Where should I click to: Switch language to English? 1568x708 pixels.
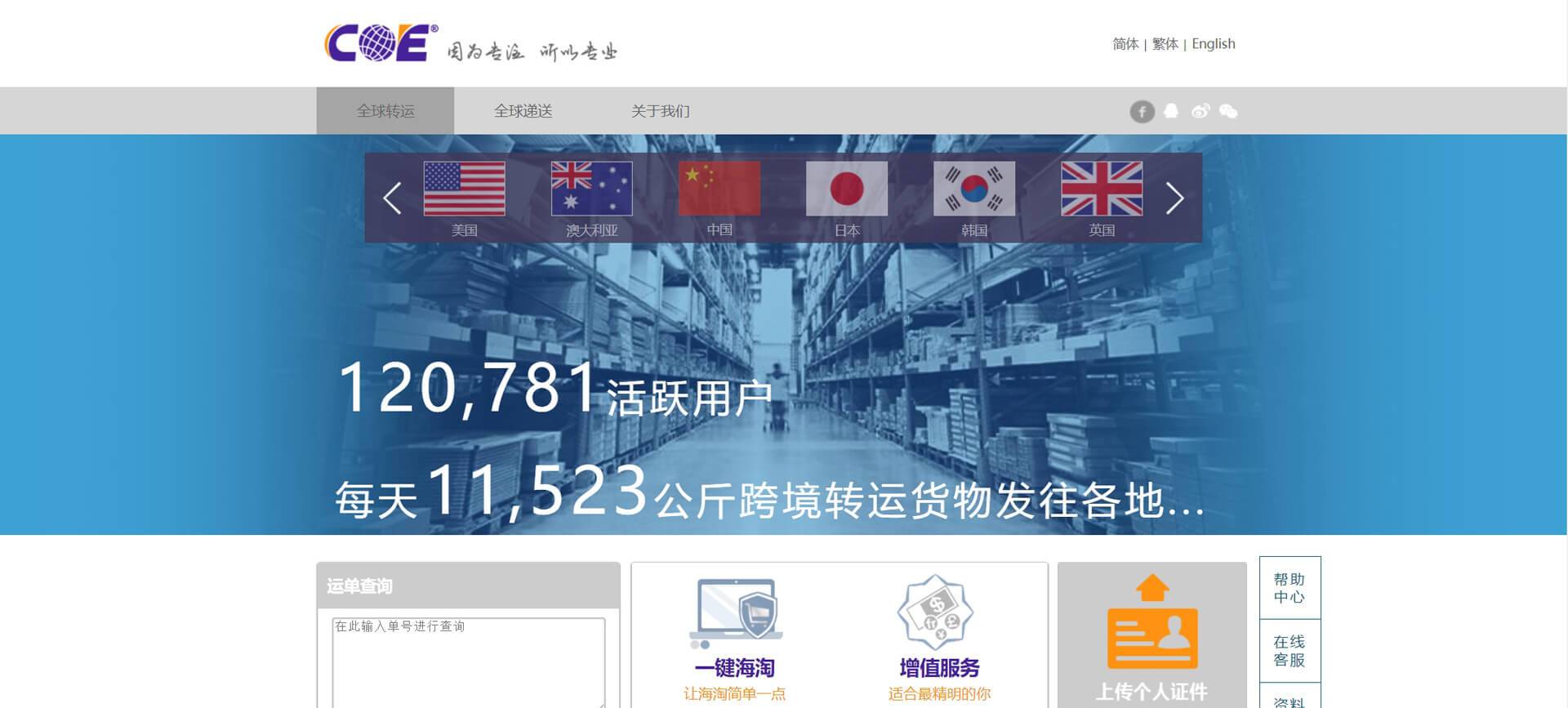click(1213, 44)
